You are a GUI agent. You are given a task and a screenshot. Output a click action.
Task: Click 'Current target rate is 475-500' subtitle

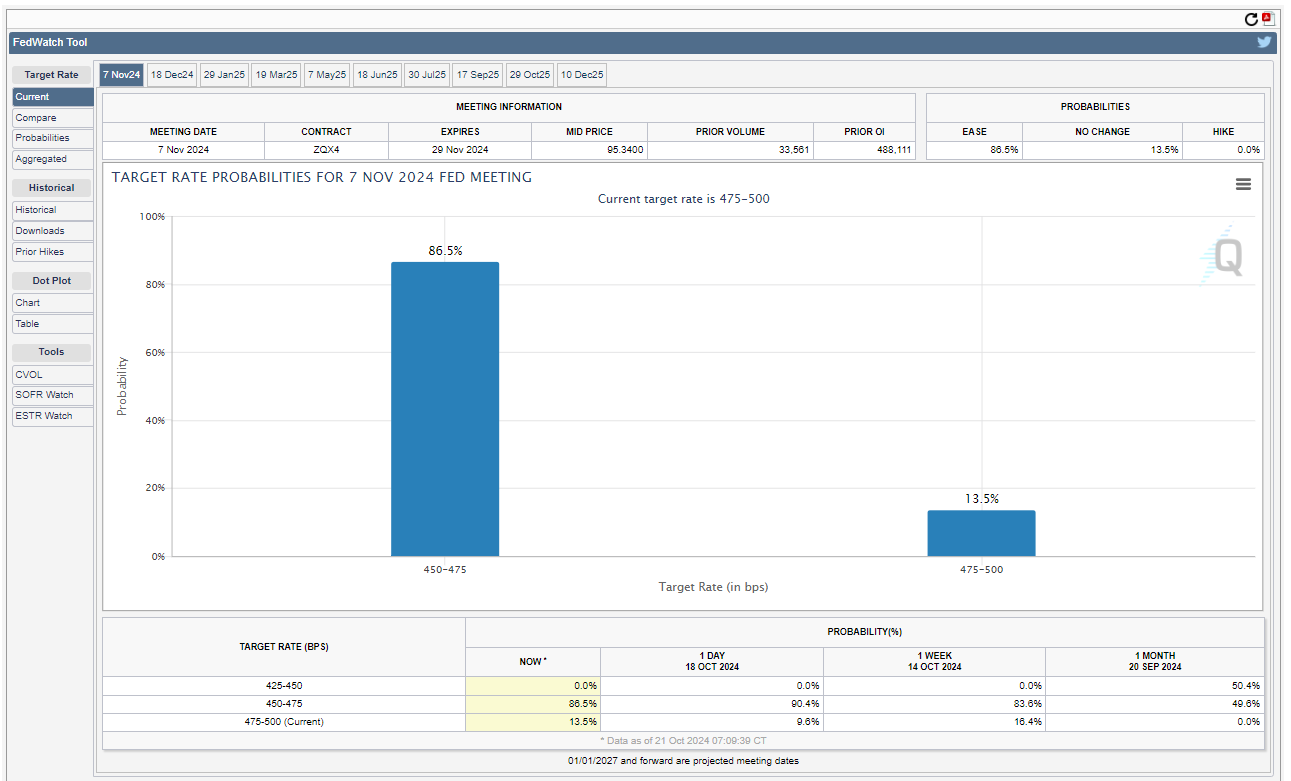(x=683, y=199)
